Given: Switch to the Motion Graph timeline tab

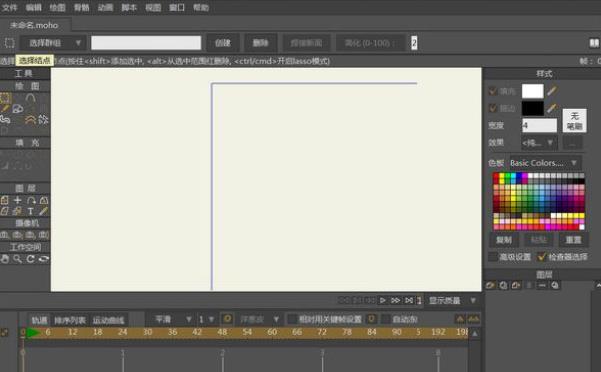Looking at the screenshot, I should point(108,320).
